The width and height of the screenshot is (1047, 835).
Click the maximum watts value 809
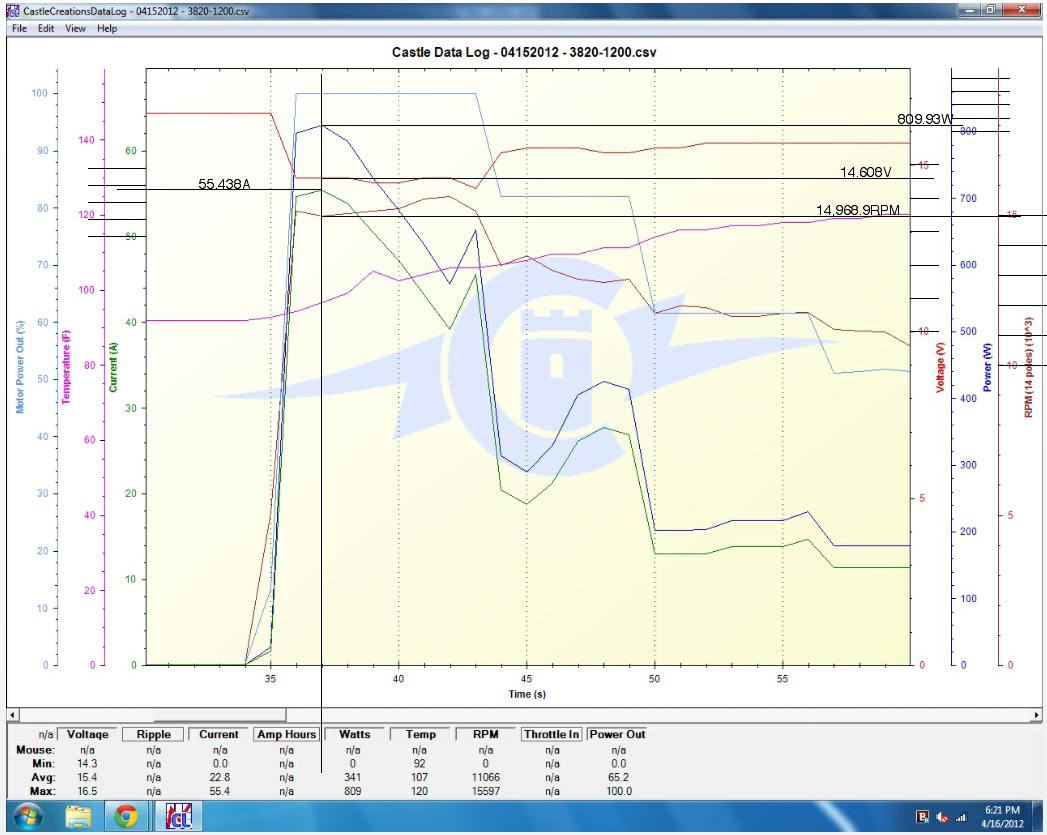(x=353, y=792)
